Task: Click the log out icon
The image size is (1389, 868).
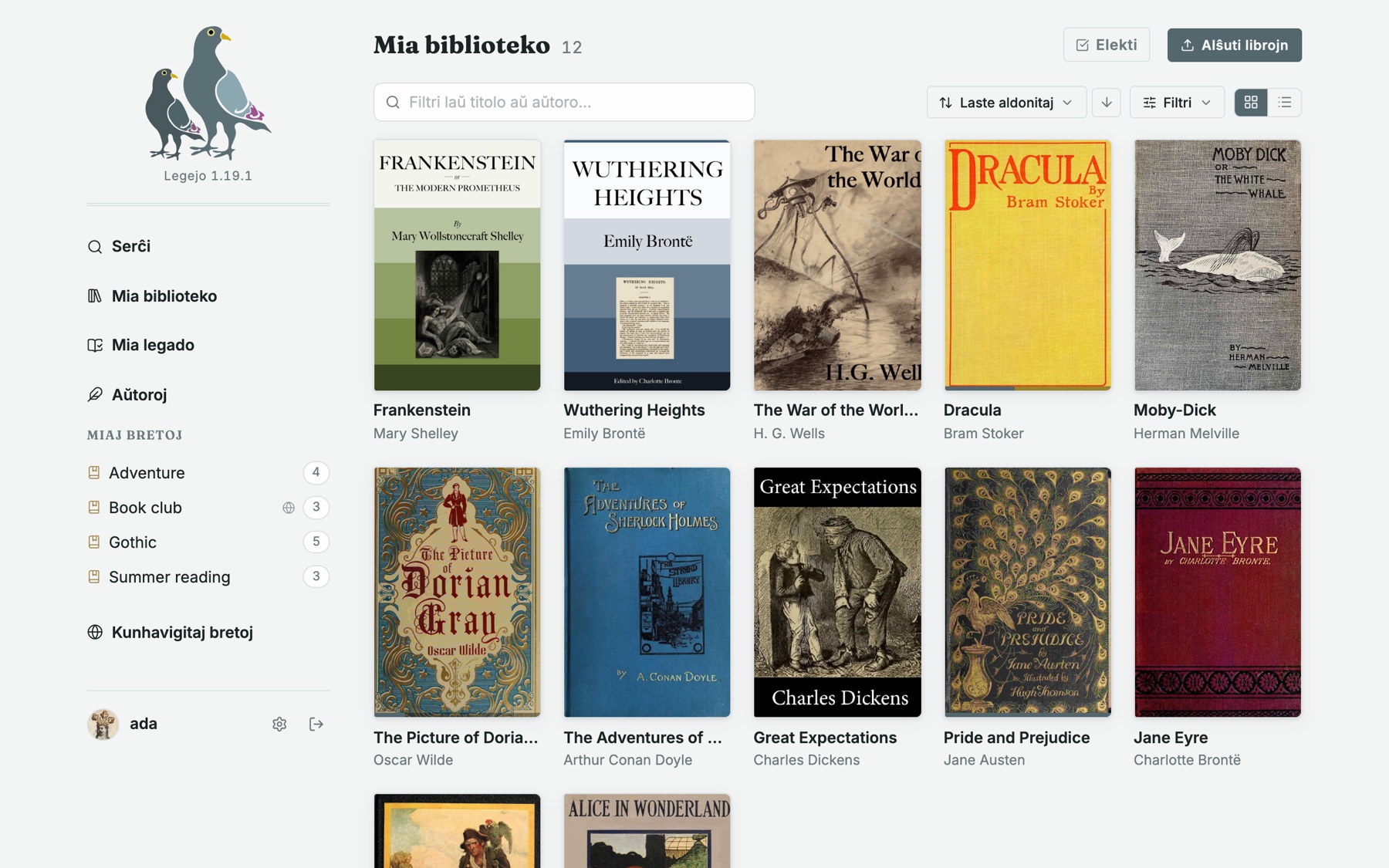Action: (x=316, y=724)
